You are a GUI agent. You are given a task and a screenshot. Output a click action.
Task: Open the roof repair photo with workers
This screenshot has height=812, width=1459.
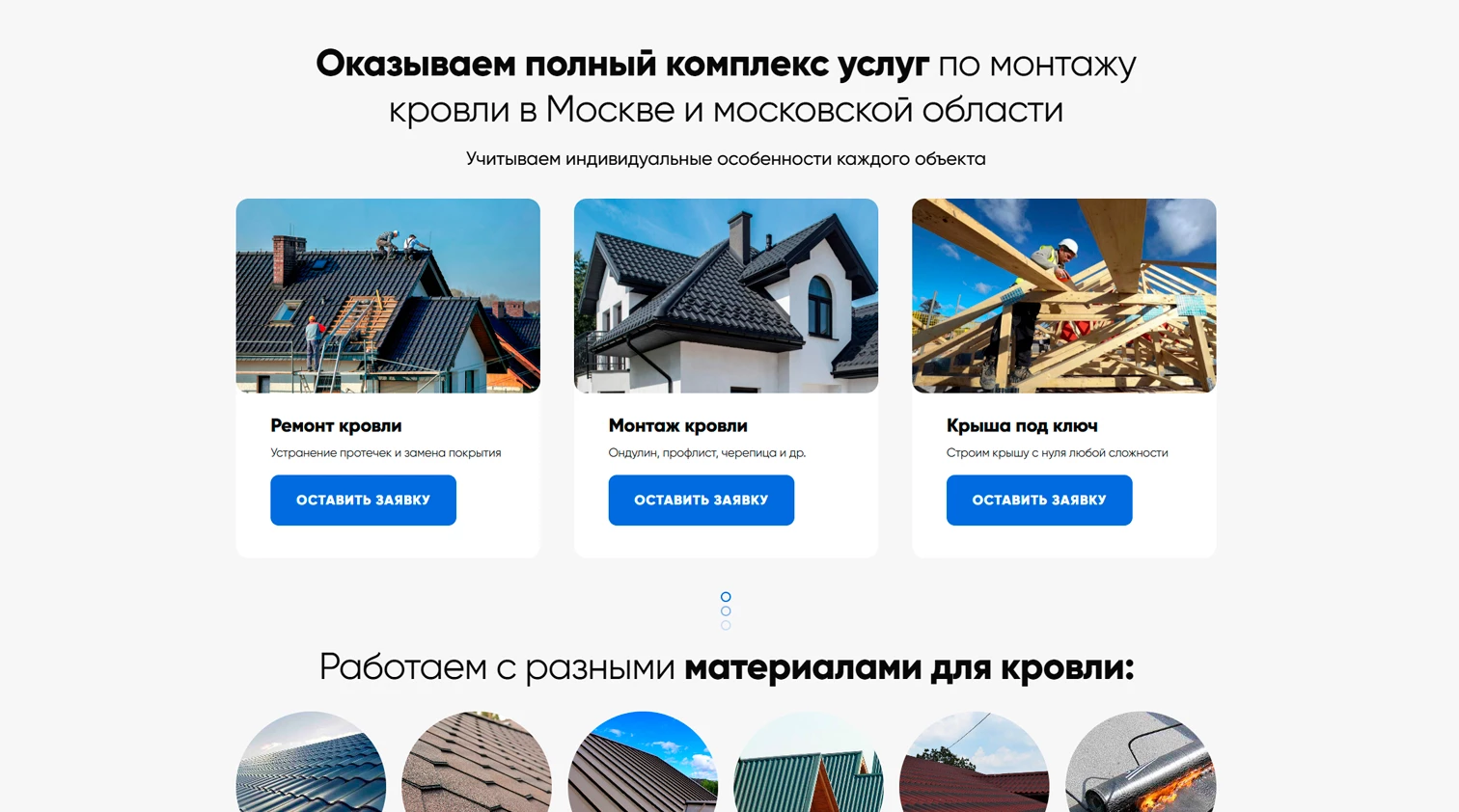tap(388, 295)
